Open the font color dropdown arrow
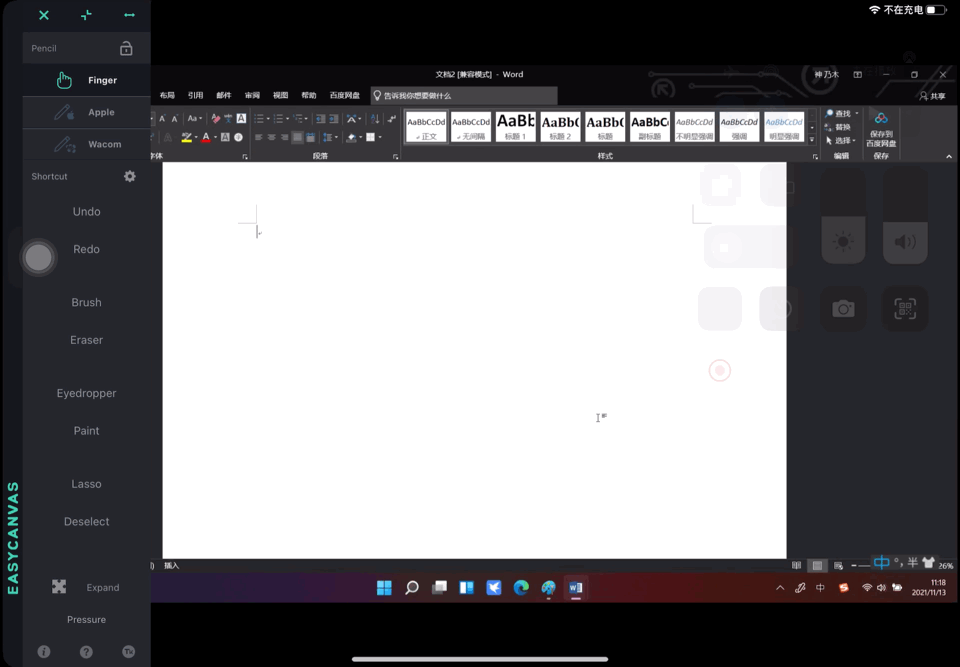This screenshot has width=960, height=667. [x=214, y=138]
